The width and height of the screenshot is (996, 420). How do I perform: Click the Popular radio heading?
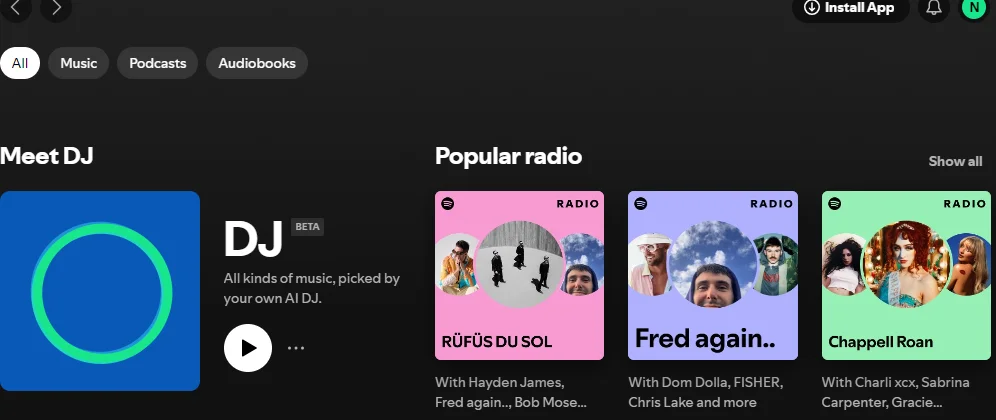[x=508, y=156]
